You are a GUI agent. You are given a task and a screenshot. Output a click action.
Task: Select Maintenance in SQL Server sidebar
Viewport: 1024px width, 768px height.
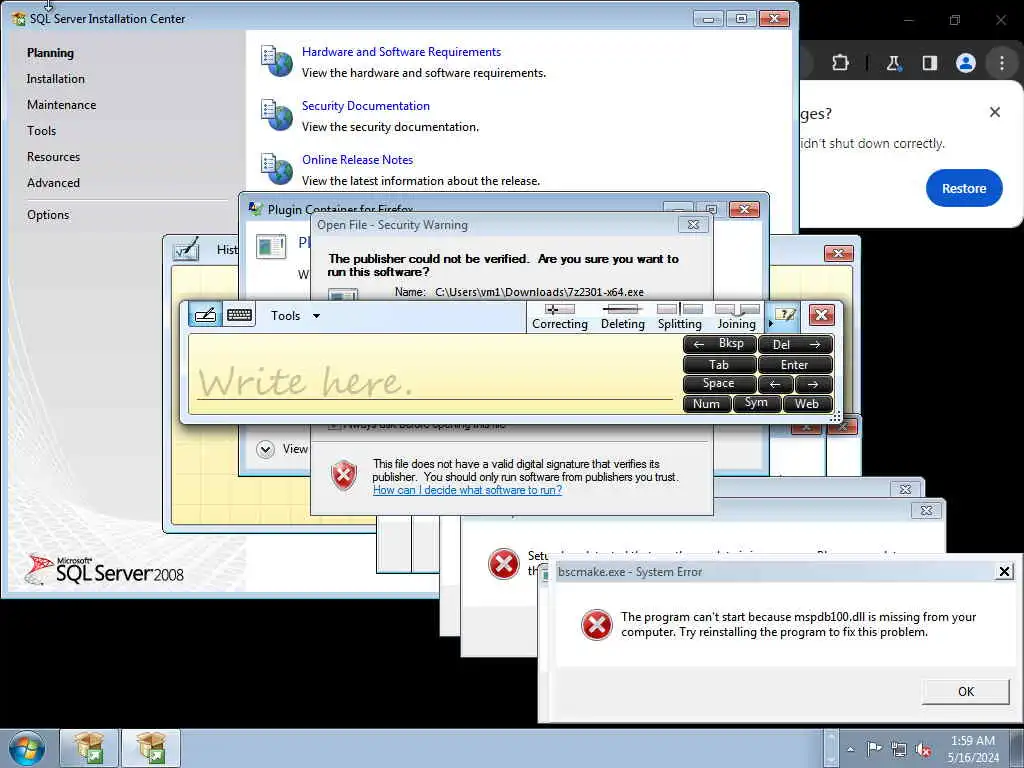61,105
